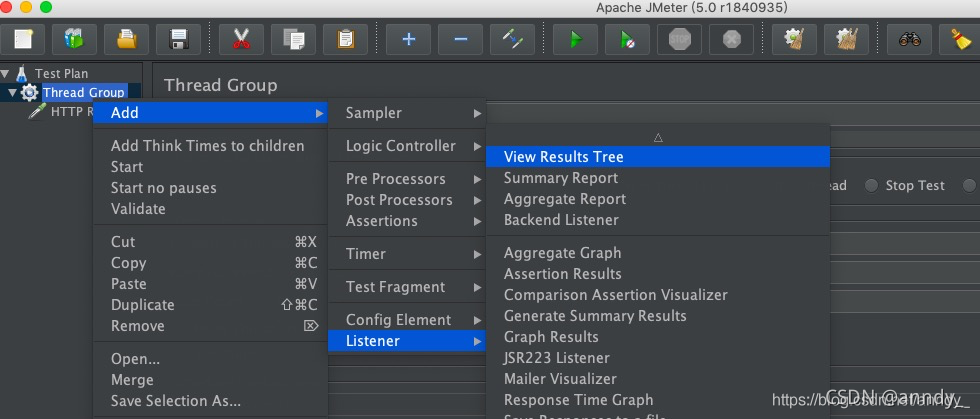
Task: Click the Thread Group gear icon
Action: coord(29,93)
